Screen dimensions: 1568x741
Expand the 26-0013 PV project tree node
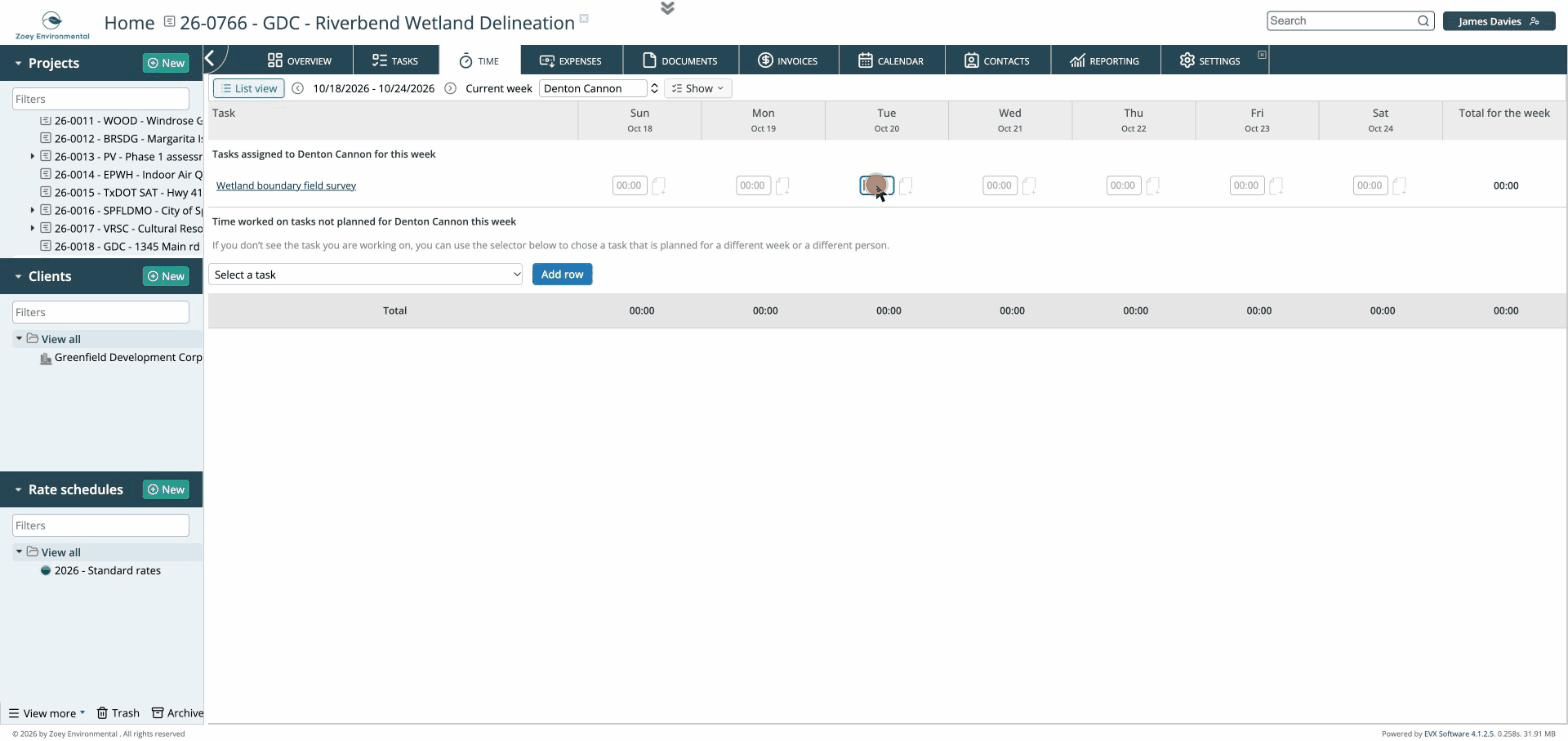point(33,157)
